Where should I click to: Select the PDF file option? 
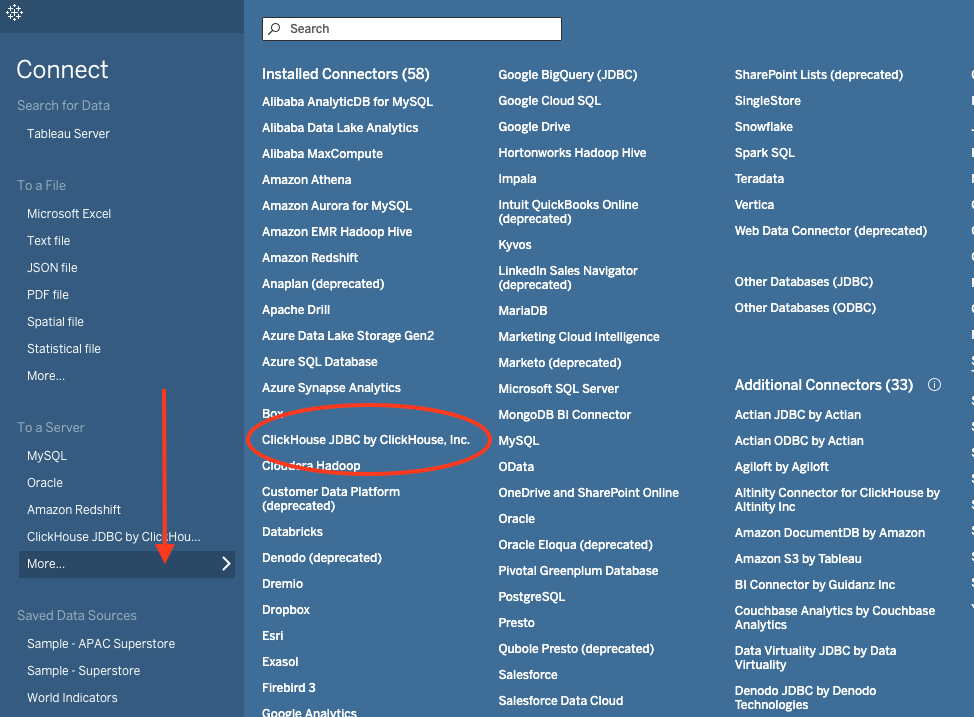click(x=48, y=295)
